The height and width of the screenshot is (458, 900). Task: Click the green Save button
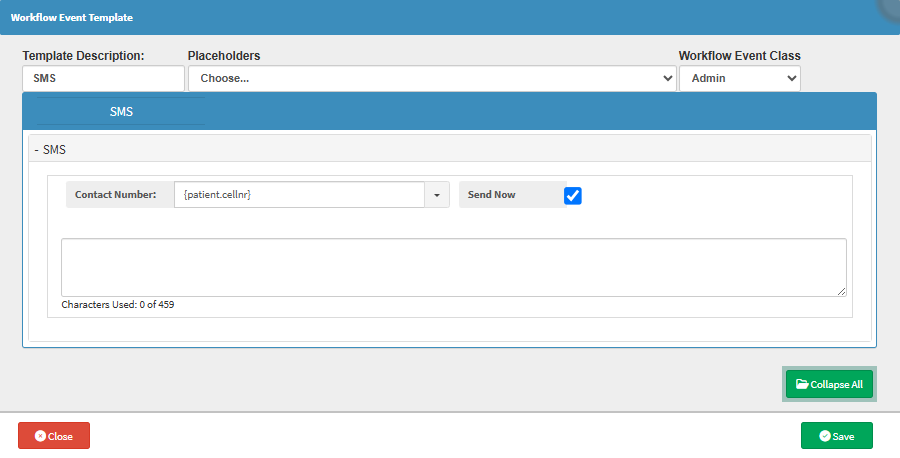point(837,436)
